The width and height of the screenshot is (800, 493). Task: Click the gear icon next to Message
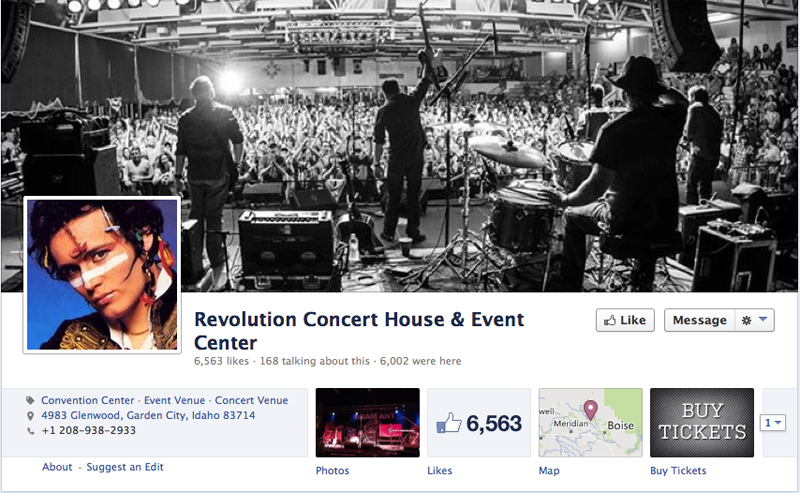[x=746, y=321]
